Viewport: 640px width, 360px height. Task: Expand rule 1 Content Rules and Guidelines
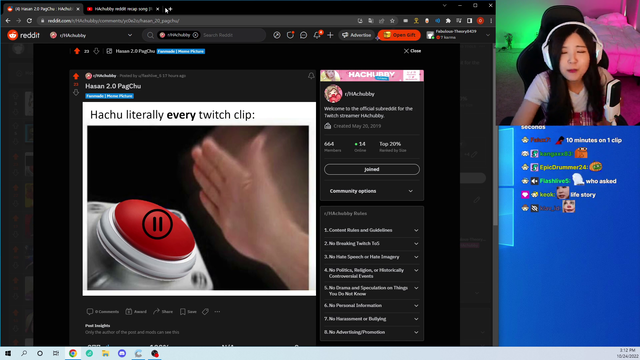(371, 230)
